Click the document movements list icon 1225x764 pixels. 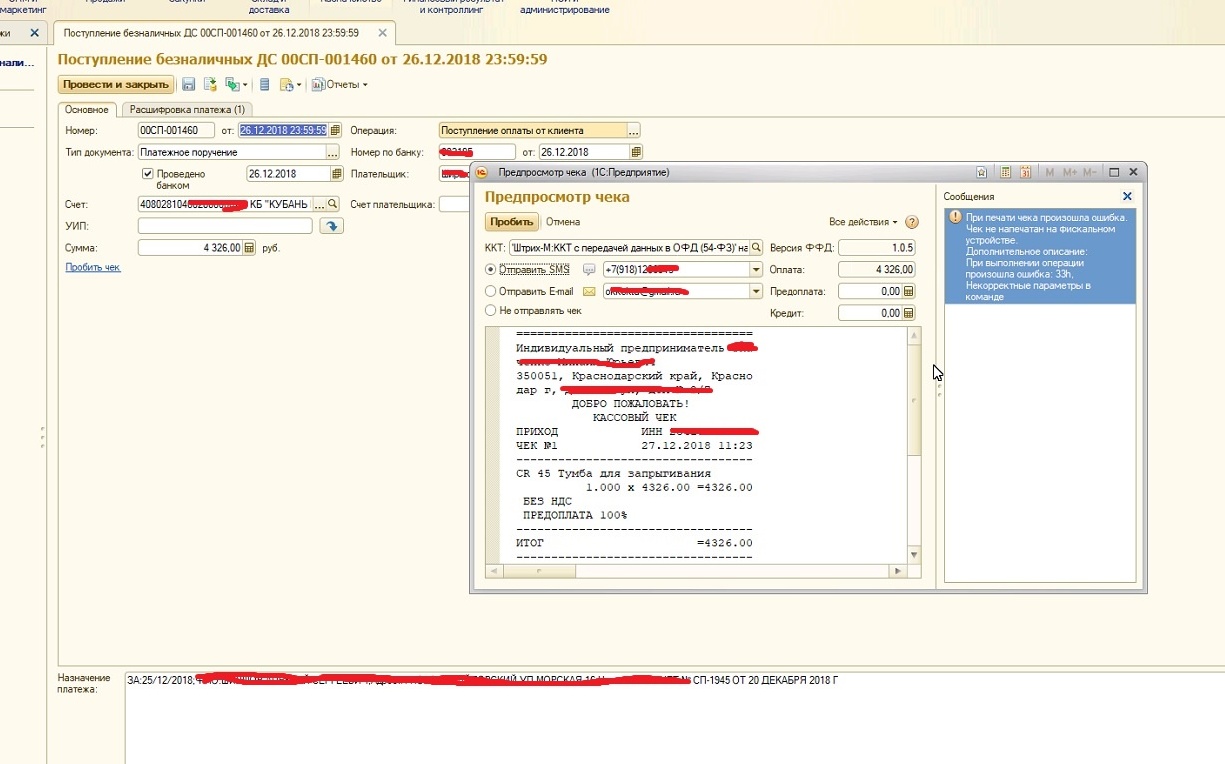click(x=265, y=85)
